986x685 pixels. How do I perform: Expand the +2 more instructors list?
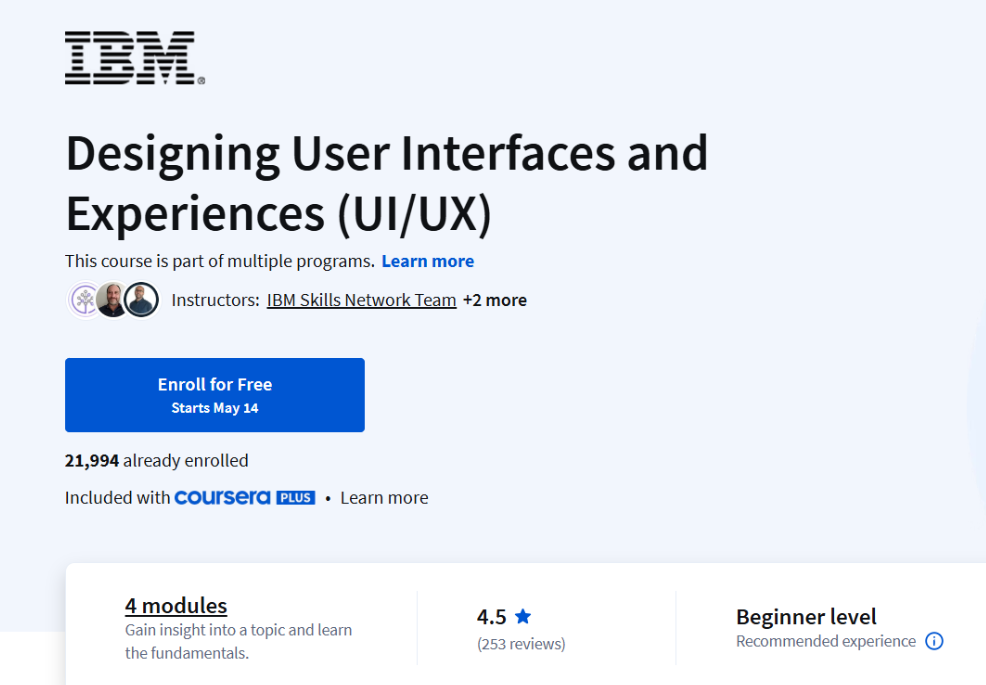click(x=494, y=299)
